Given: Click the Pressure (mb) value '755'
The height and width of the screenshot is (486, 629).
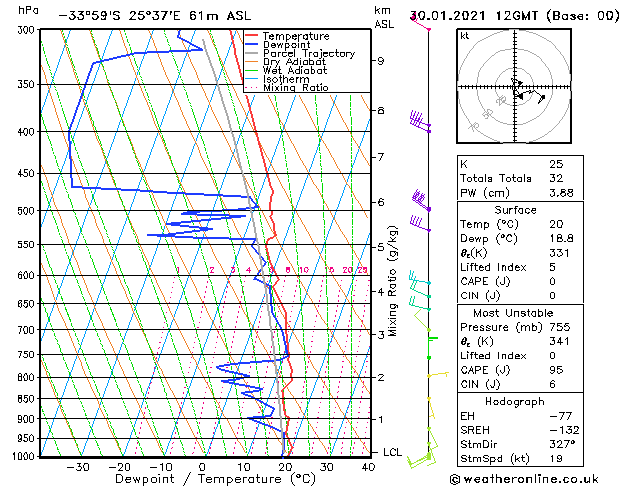Looking at the screenshot, I should [x=560, y=327].
